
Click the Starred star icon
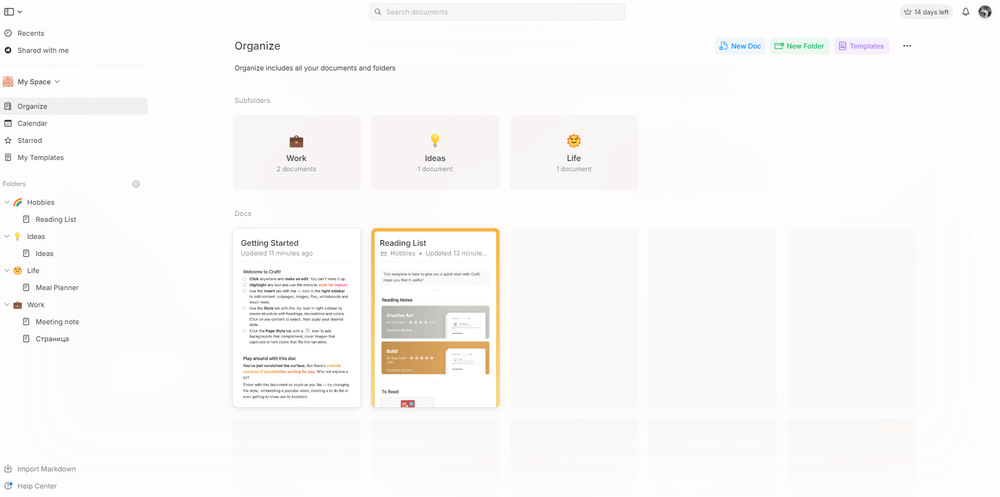pos(8,140)
